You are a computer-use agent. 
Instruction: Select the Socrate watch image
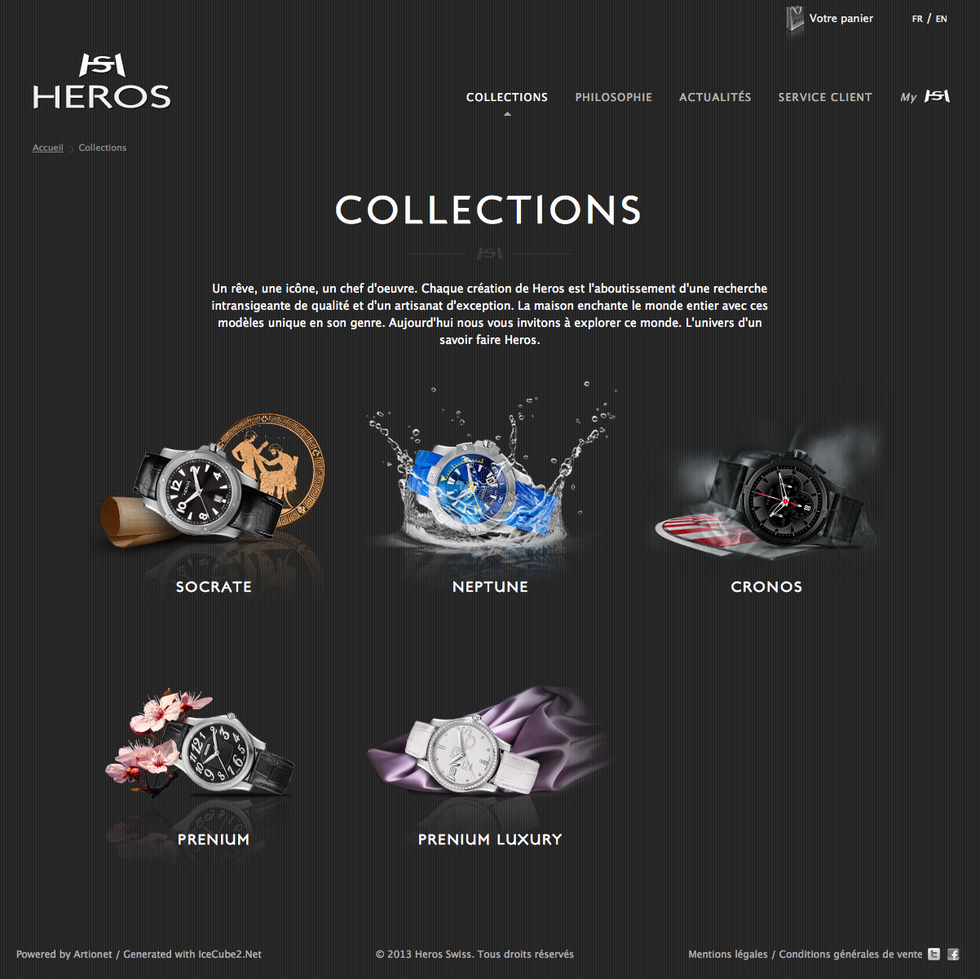point(212,483)
